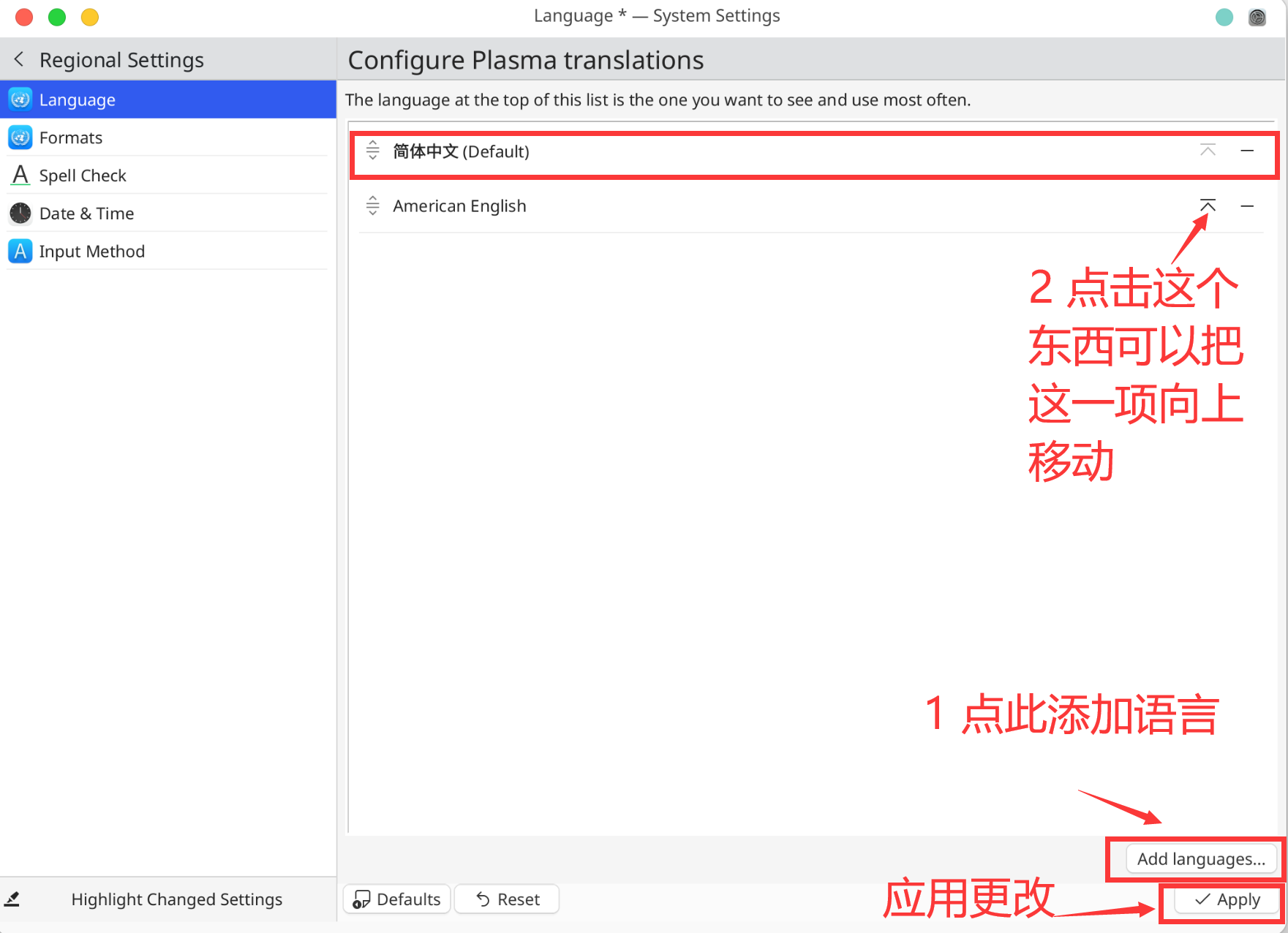Viewport: 1288px width, 933px height.
Task: Click the green window button in title bar
Action: click(x=57, y=17)
